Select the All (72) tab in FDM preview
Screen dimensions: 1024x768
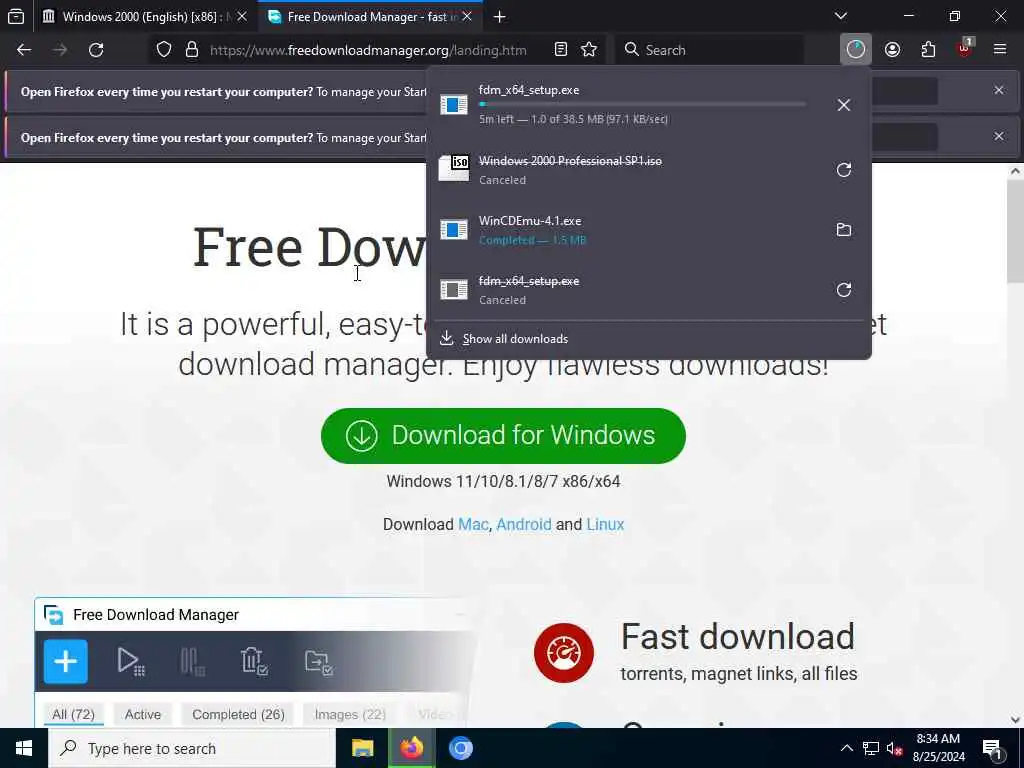click(x=73, y=714)
